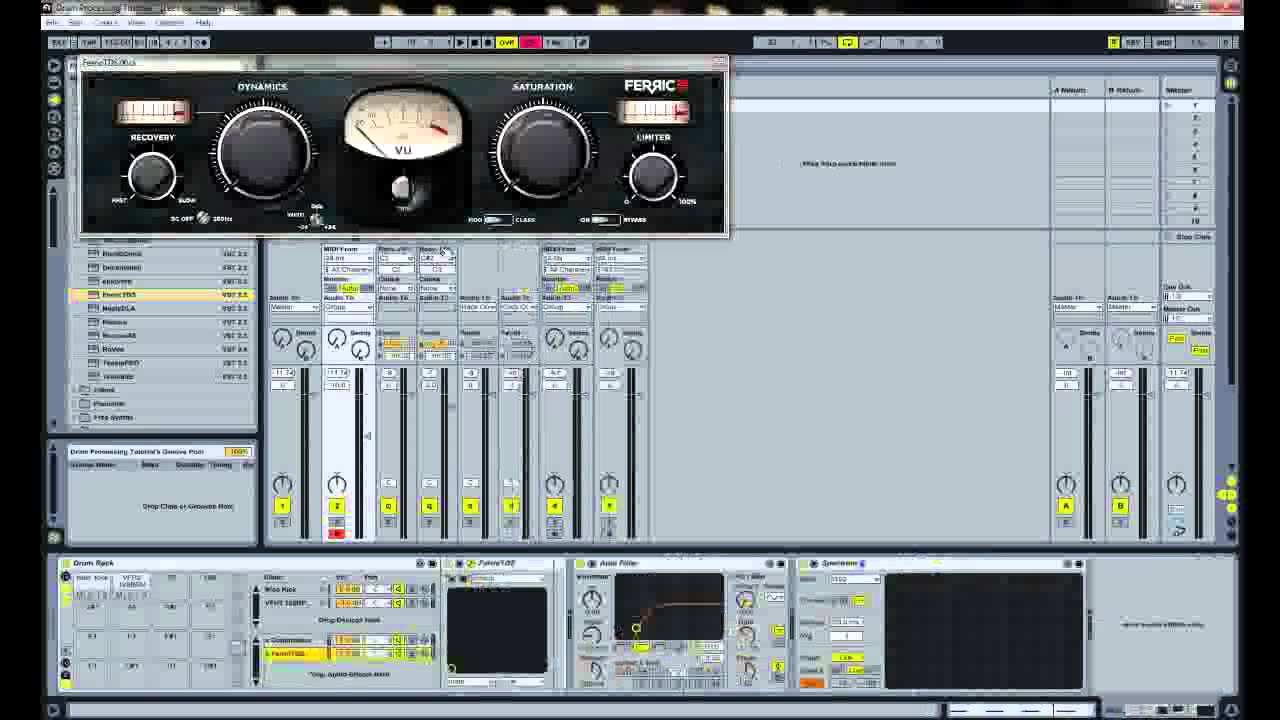Image resolution: width=1280 pixels, height=720 pixels.
Task: Click the TAP tempo button
Action: tap(89, 42)
